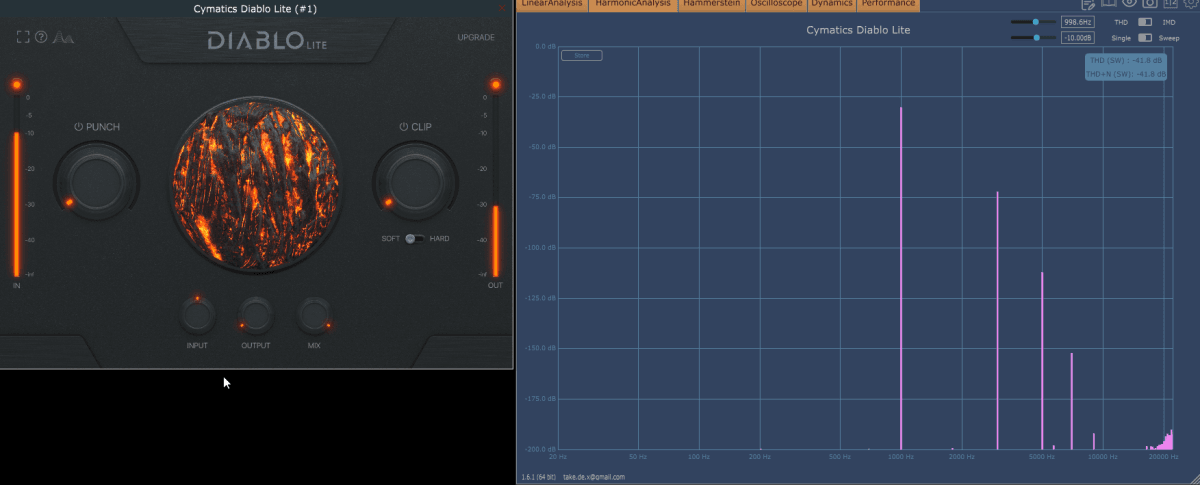Switch to the HarmonicAnalysis tab
Viewport: 1200px width, 485px height.
(x=633, y=4)
